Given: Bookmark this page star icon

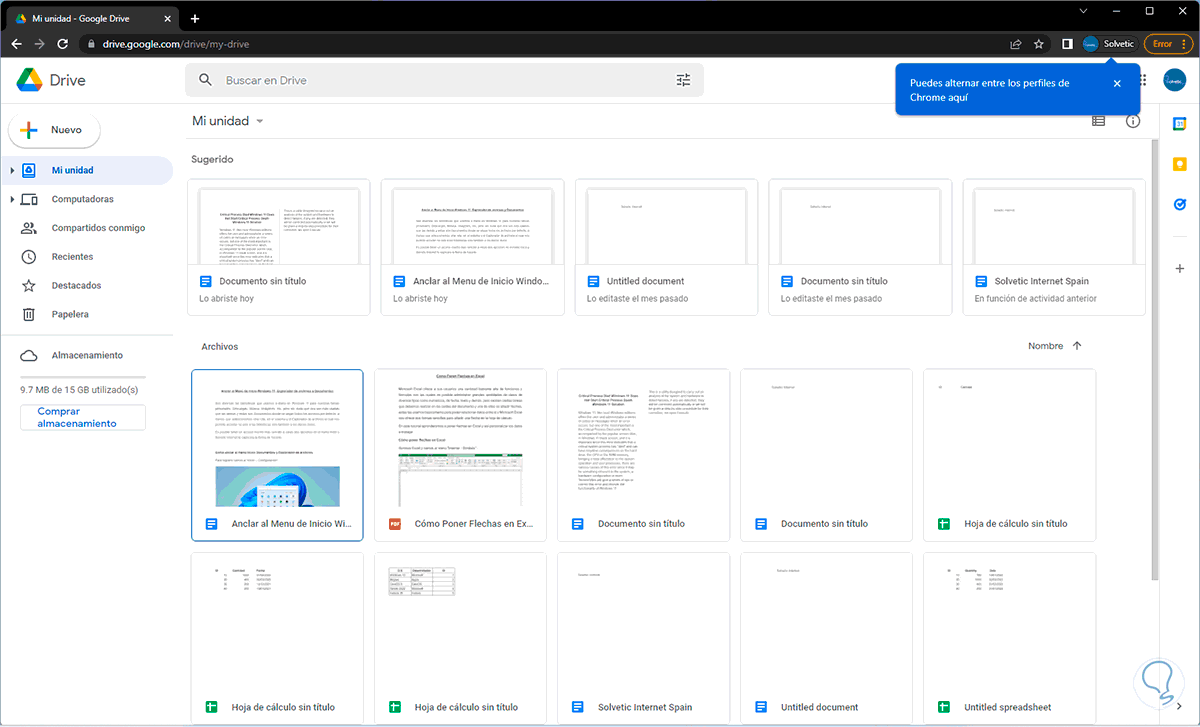Looking at the screenshot, I should pyautogui.click(x=1039, y=44).
